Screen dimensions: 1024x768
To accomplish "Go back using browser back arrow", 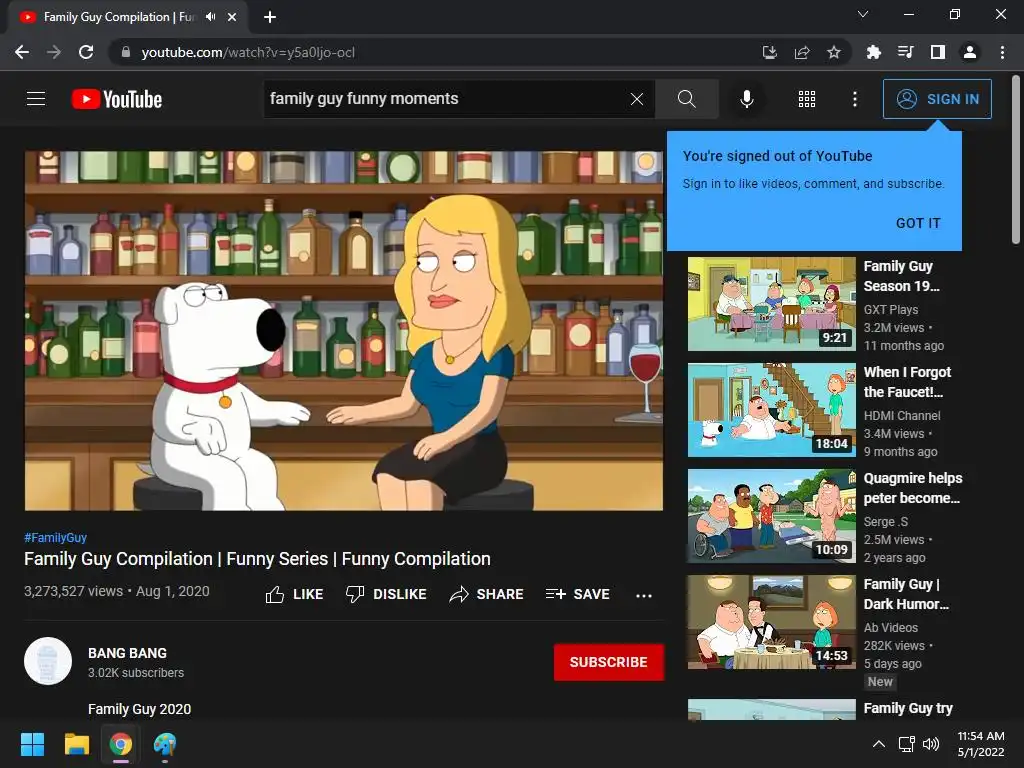I will [x=22, y=52].
